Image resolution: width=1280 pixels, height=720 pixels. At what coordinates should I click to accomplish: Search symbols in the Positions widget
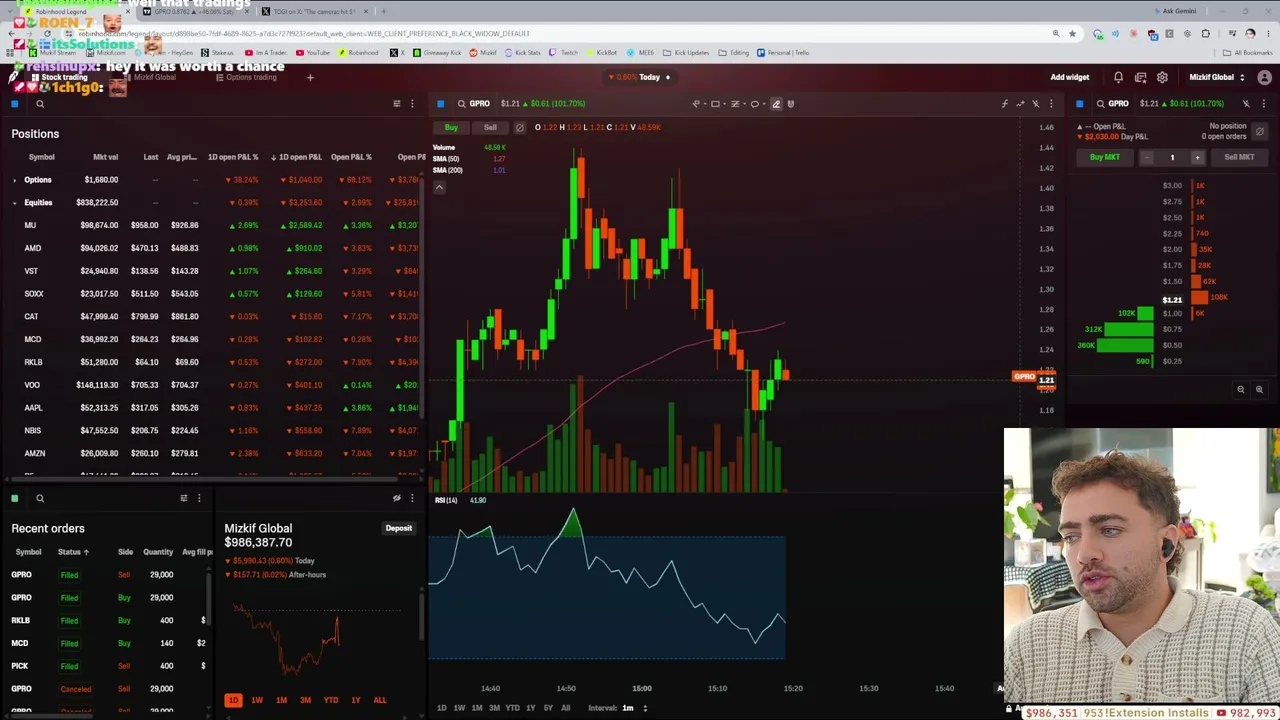tap(40, 104)
